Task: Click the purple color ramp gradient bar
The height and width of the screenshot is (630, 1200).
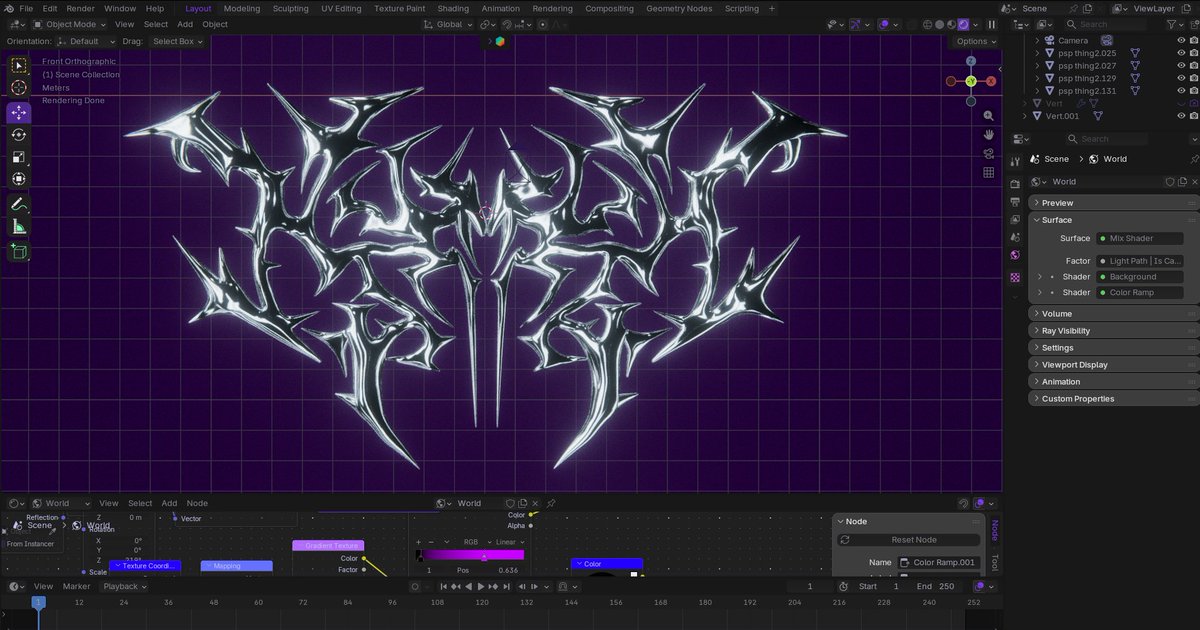Action: 470,555
